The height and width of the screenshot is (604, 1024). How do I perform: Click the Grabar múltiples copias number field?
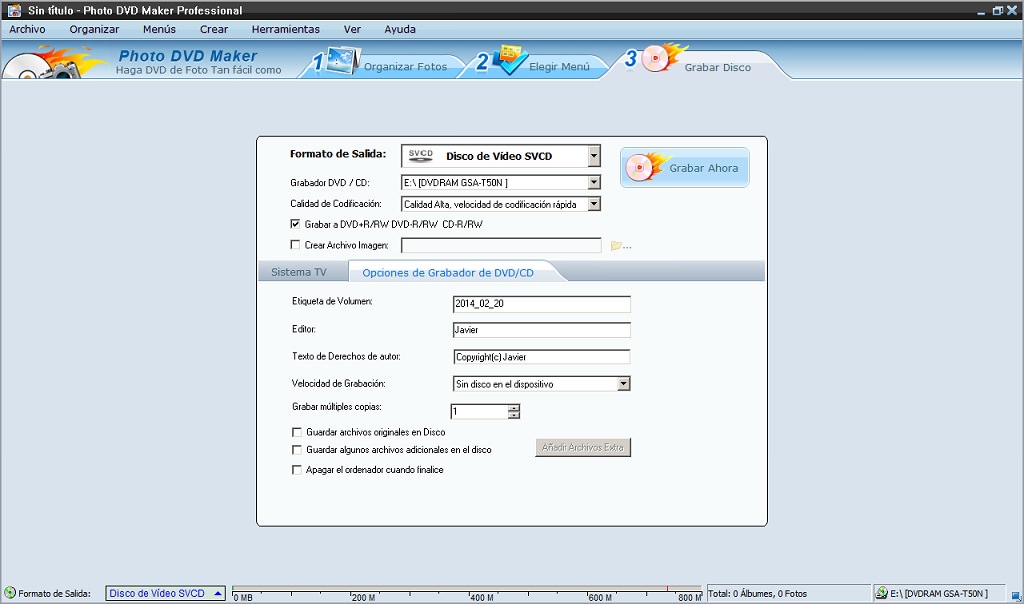(479, 411)
